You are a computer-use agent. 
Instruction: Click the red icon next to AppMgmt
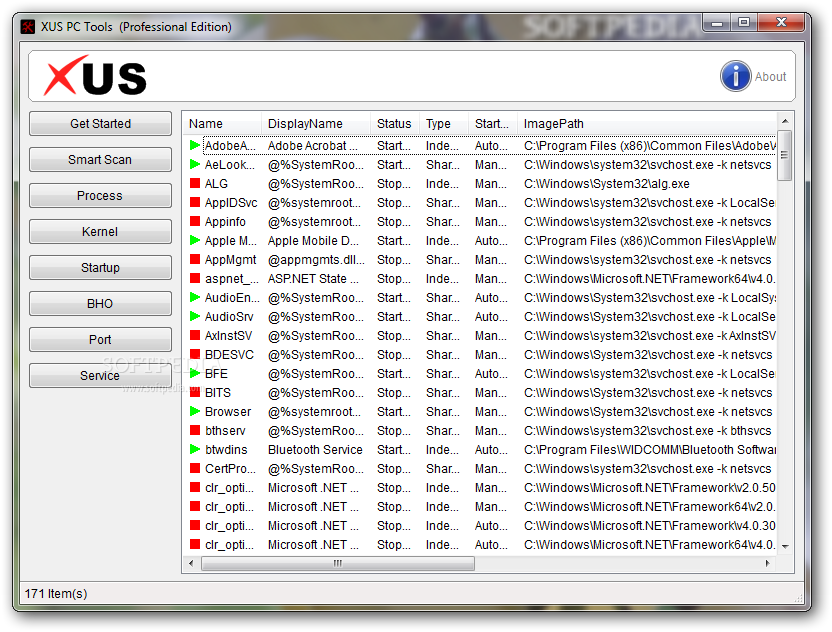(x=195, y=259)
